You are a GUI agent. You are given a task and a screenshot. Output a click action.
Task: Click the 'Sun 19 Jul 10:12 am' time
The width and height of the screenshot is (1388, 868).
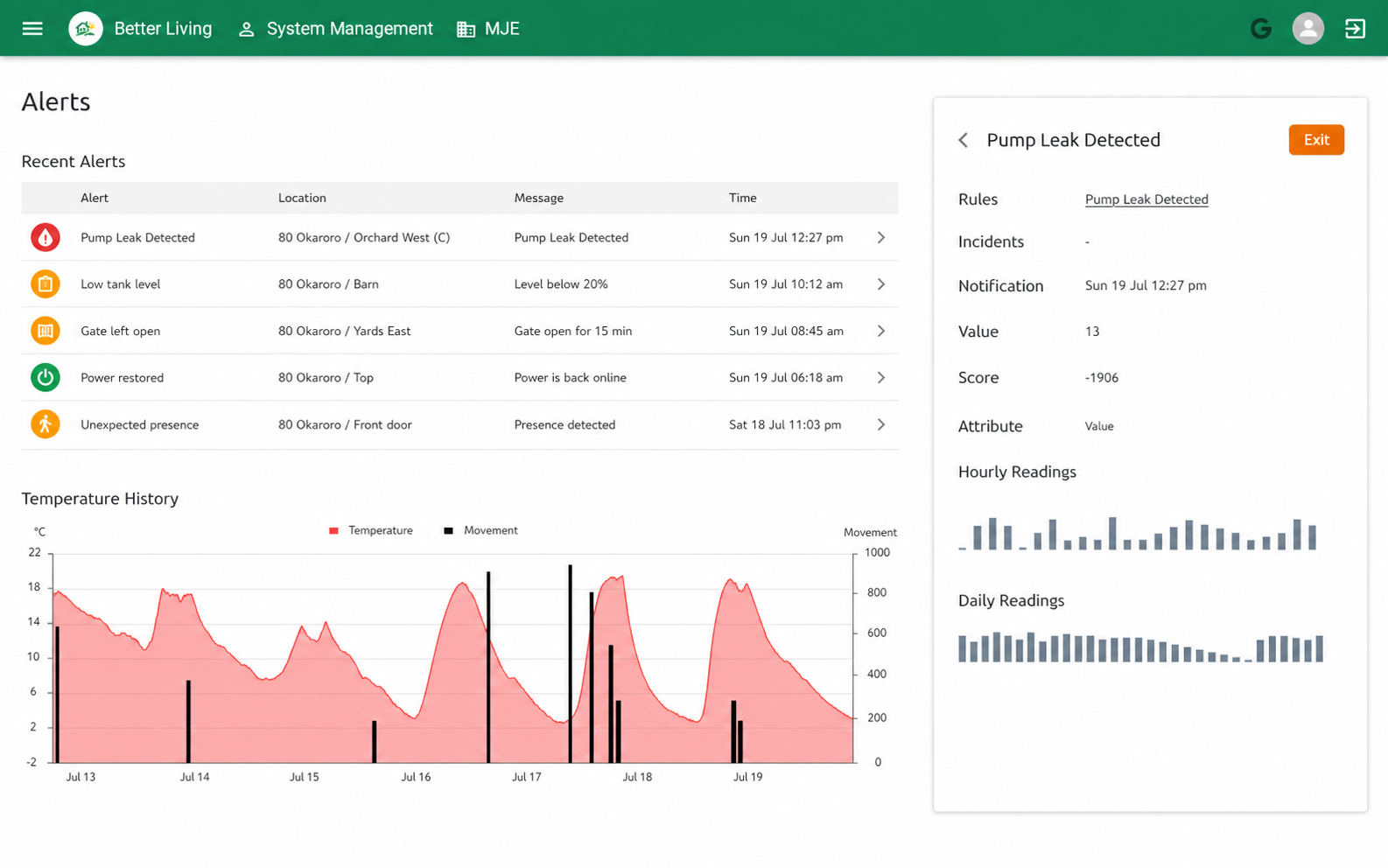click(x=786, y=284)
